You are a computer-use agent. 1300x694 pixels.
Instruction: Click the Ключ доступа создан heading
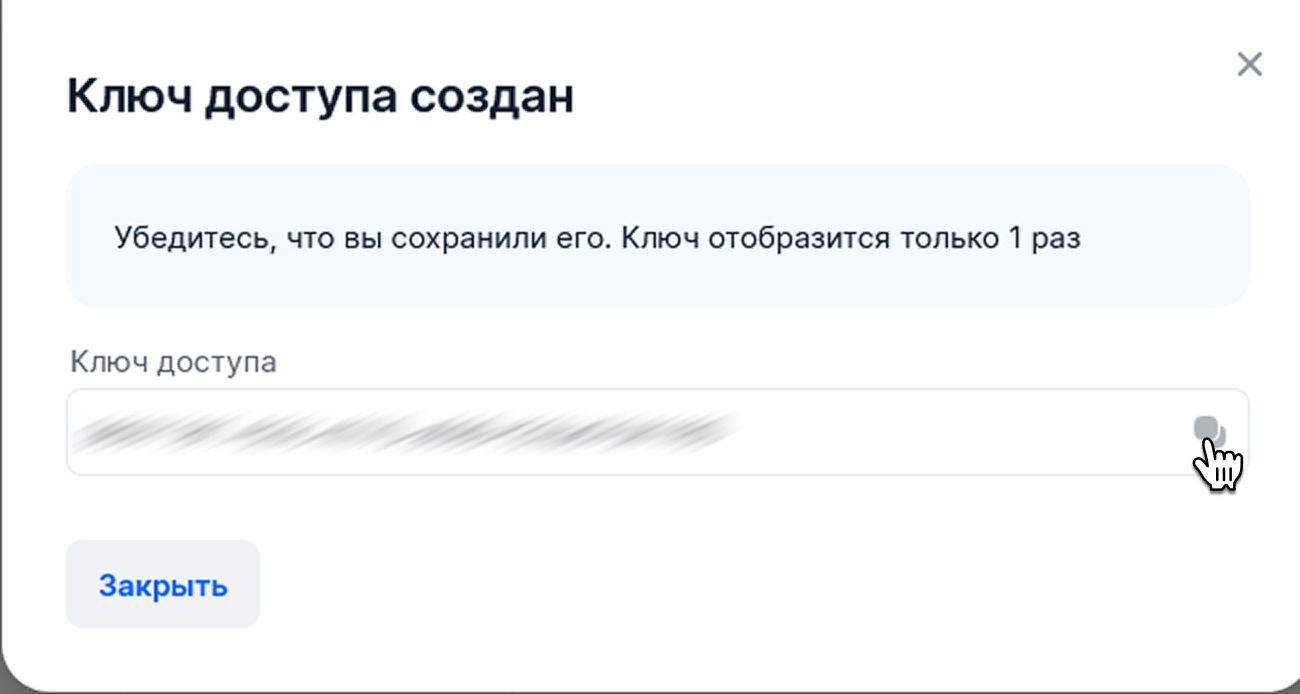(x=320, y=98)
